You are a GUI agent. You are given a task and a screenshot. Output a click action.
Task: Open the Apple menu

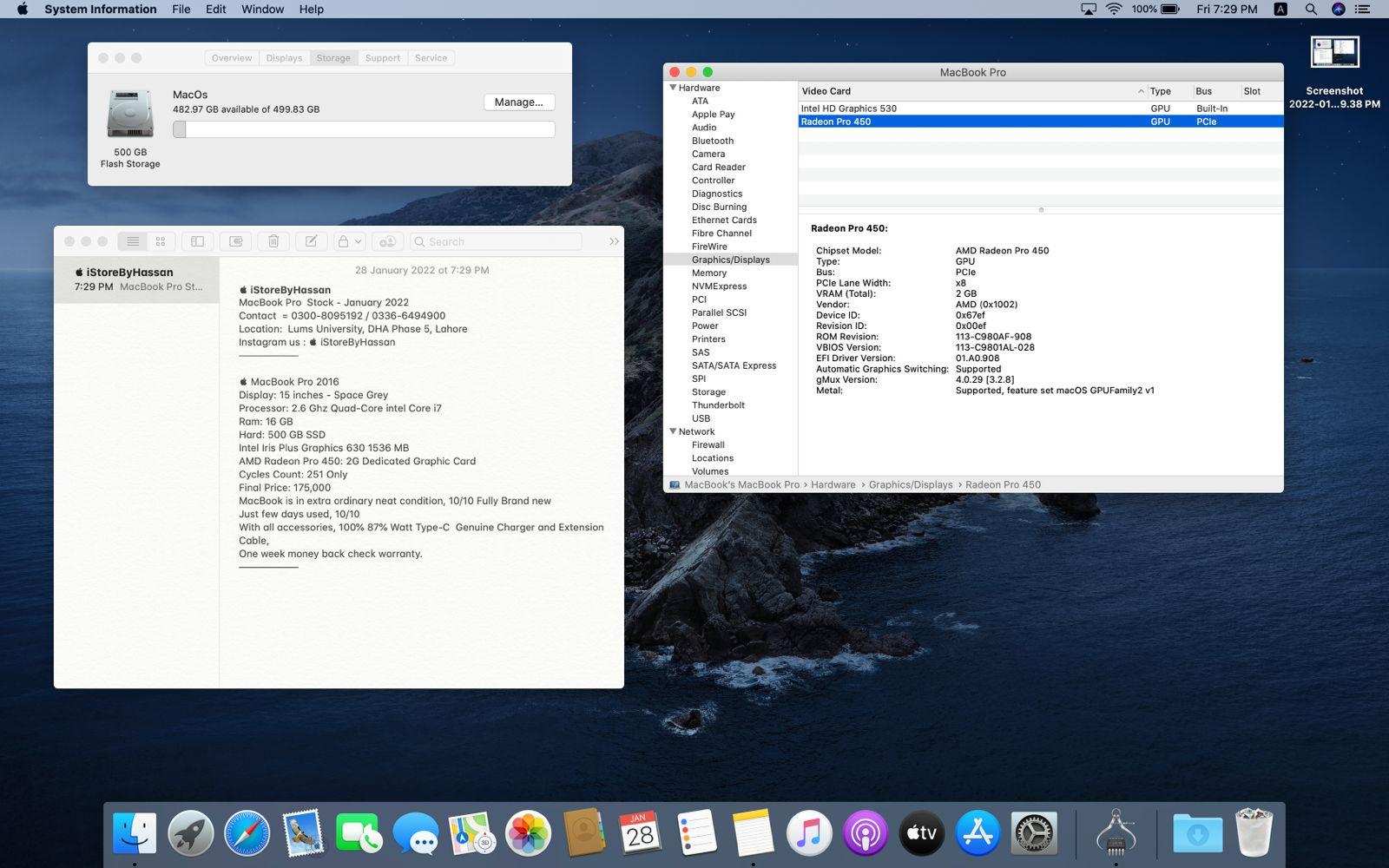[23, 9]
